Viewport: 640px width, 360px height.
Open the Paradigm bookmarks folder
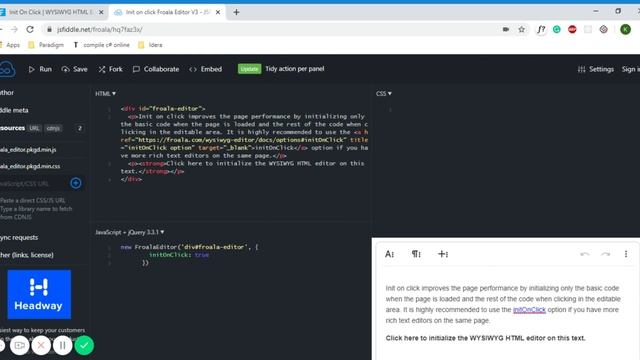coord(46,45)
